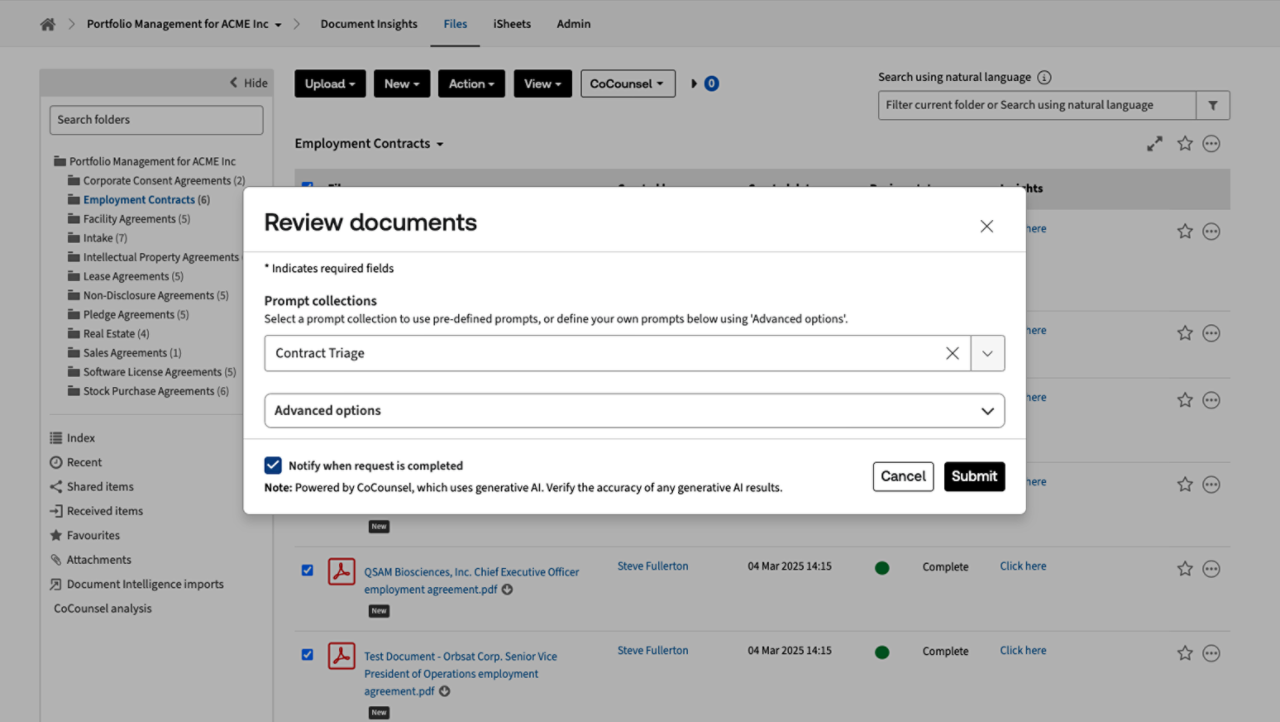Go to the Document Insights tab
This screenshot has width=1280, height=722.
click(x=369, y=24)
